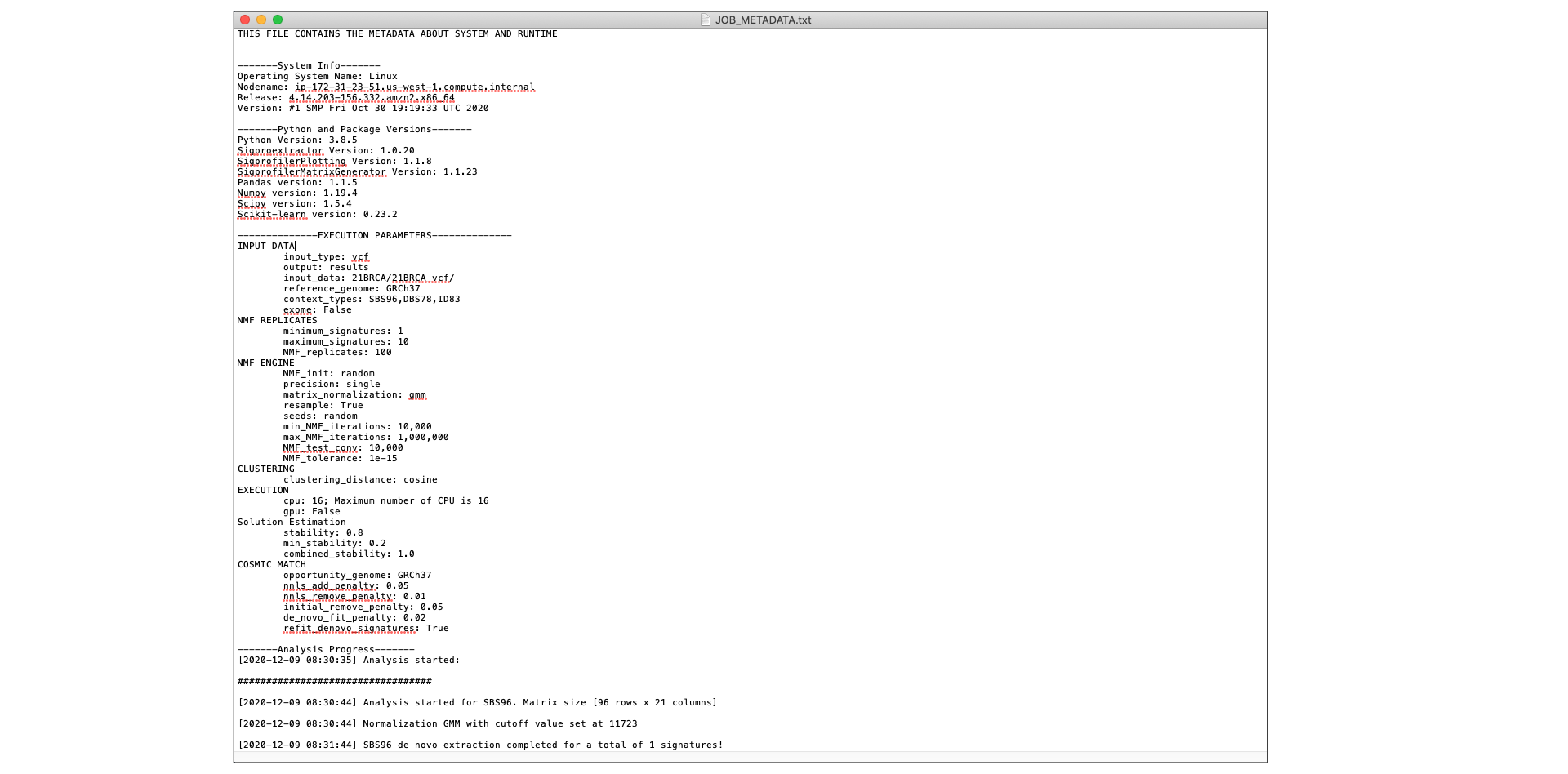Click the Normalization GMM cutoff log line
Image resolution: width=1568 pixels, height=774 pixels.
click(x=438, y=724)
